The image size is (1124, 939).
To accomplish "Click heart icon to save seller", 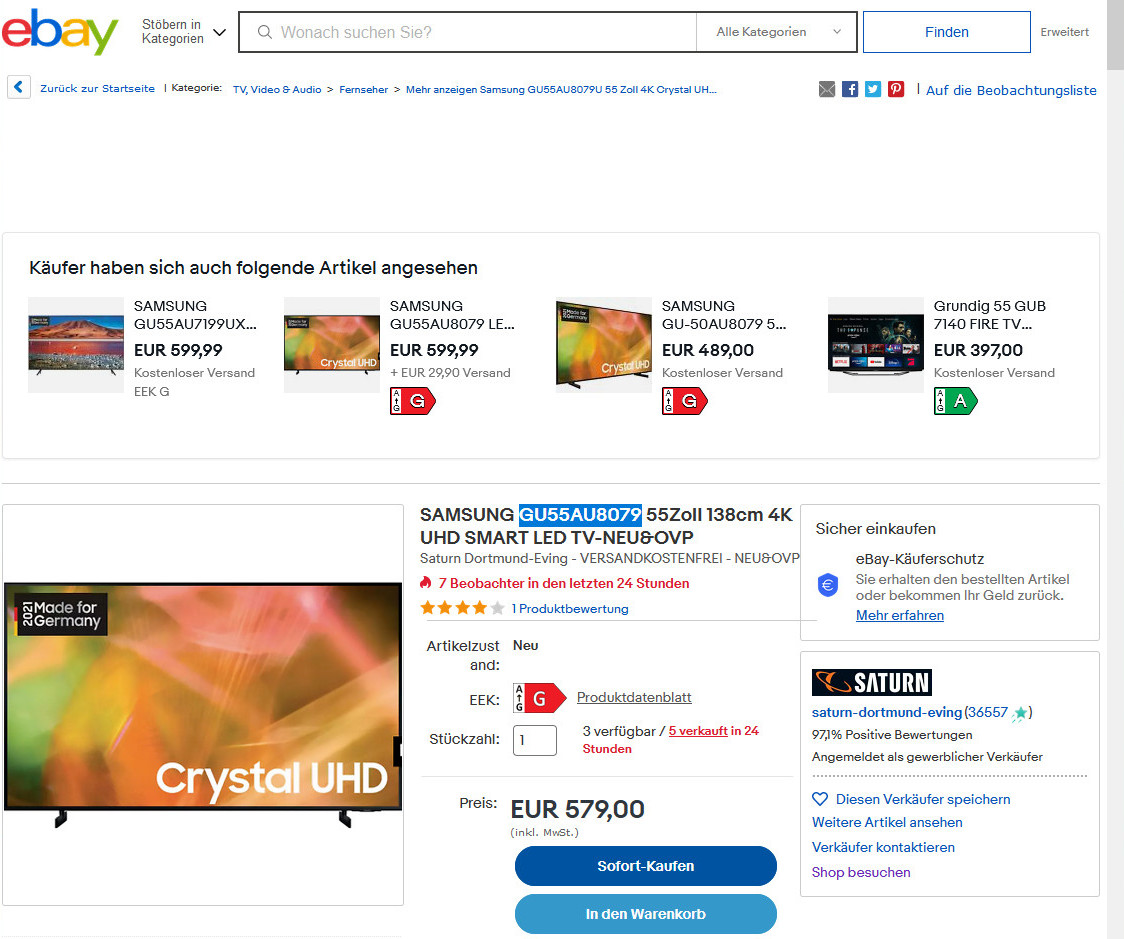I will (820, 799).
